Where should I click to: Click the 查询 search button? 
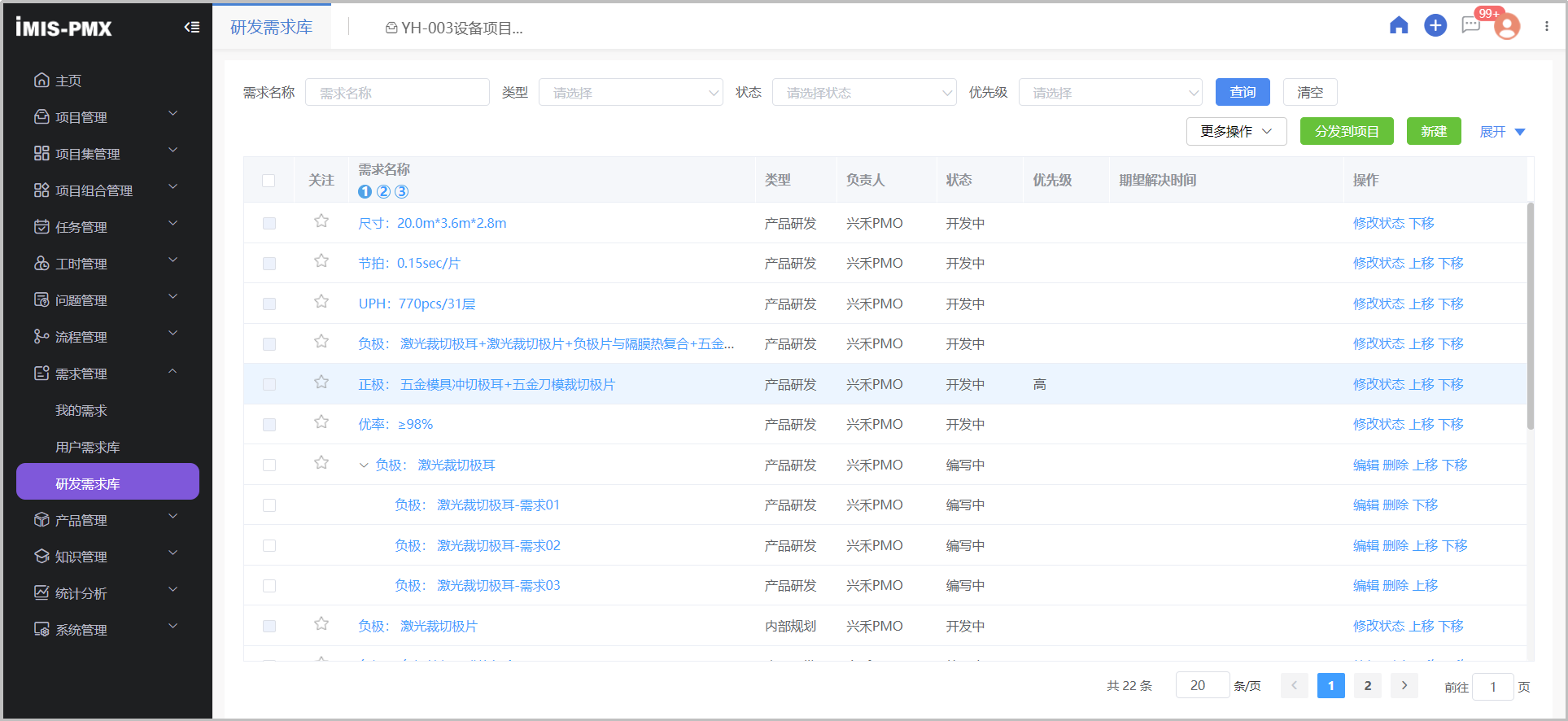tap(1242, 93)
